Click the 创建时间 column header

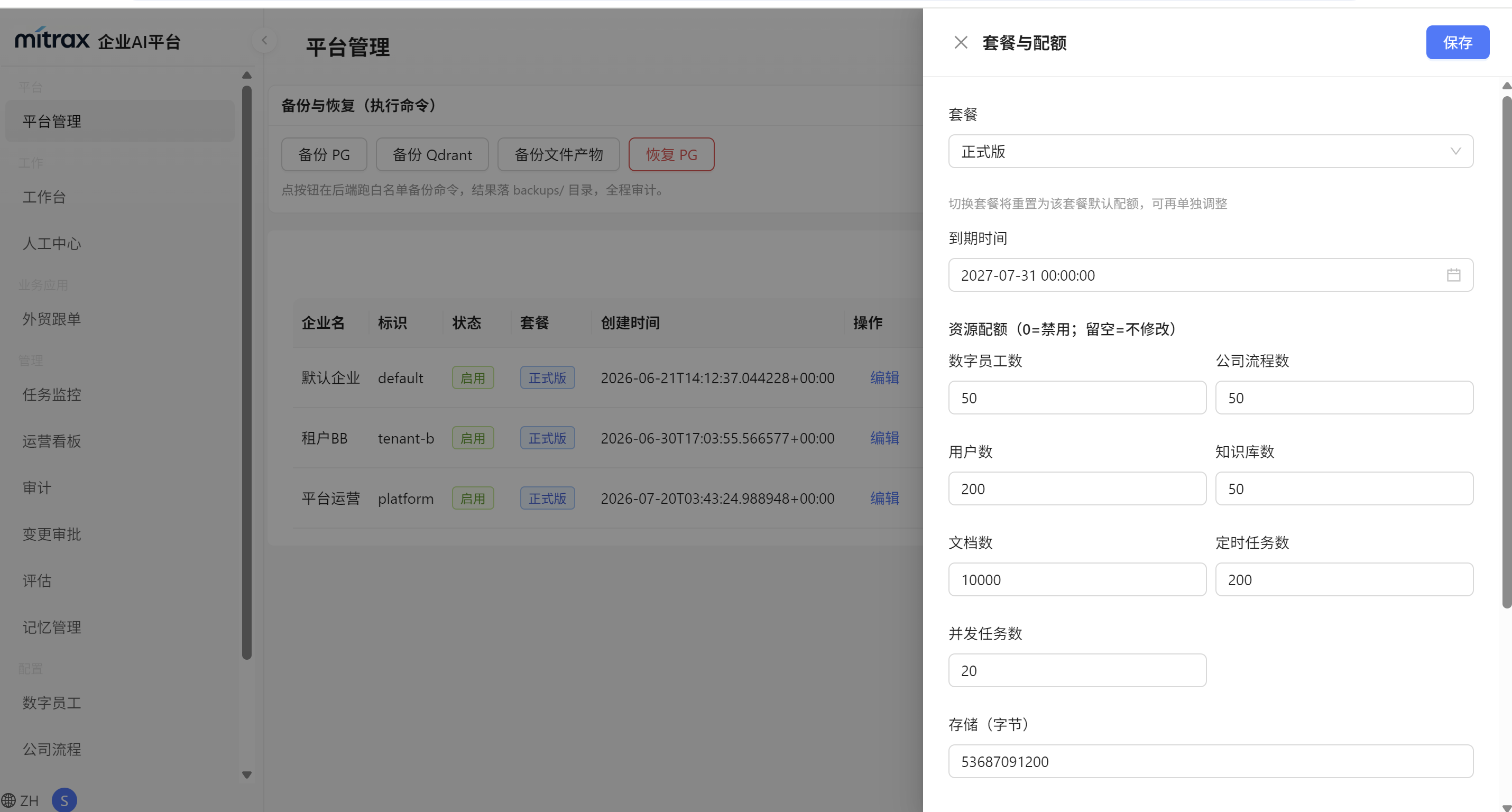click(630, 322)
